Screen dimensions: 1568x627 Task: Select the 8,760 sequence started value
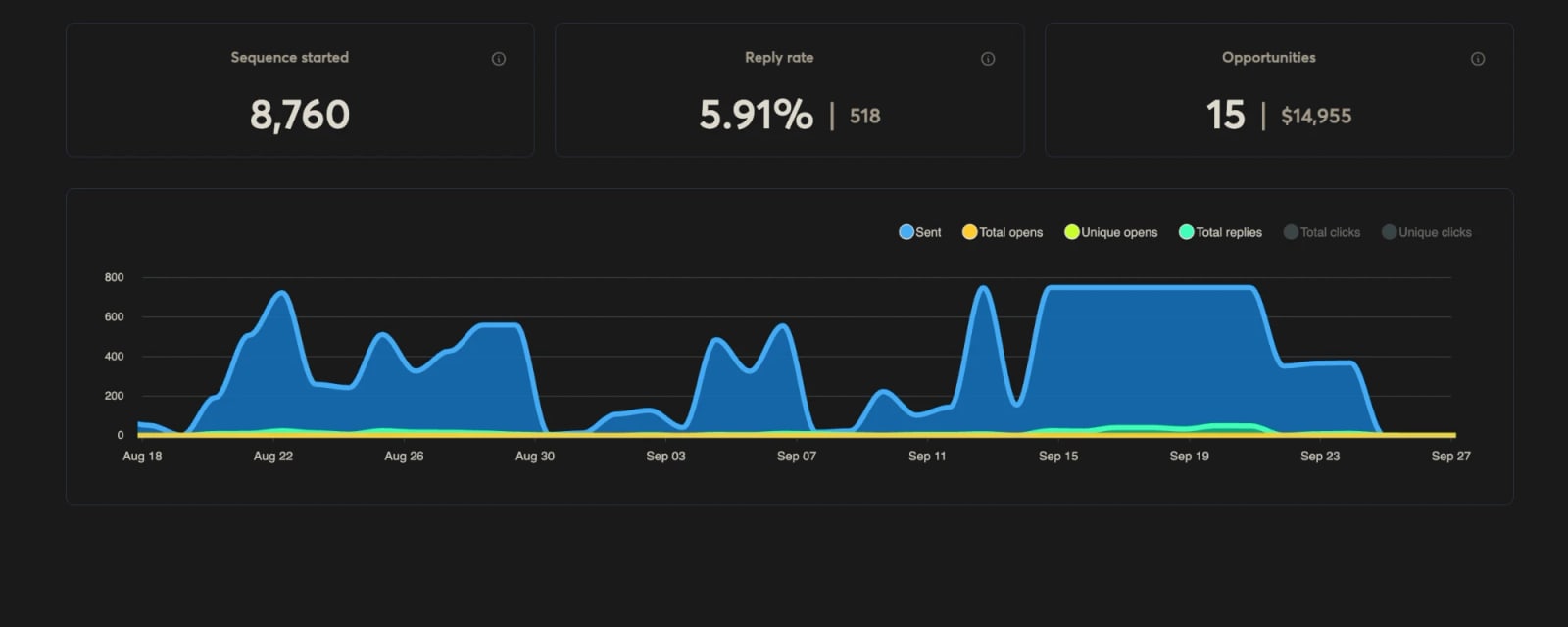click(300, 116)
